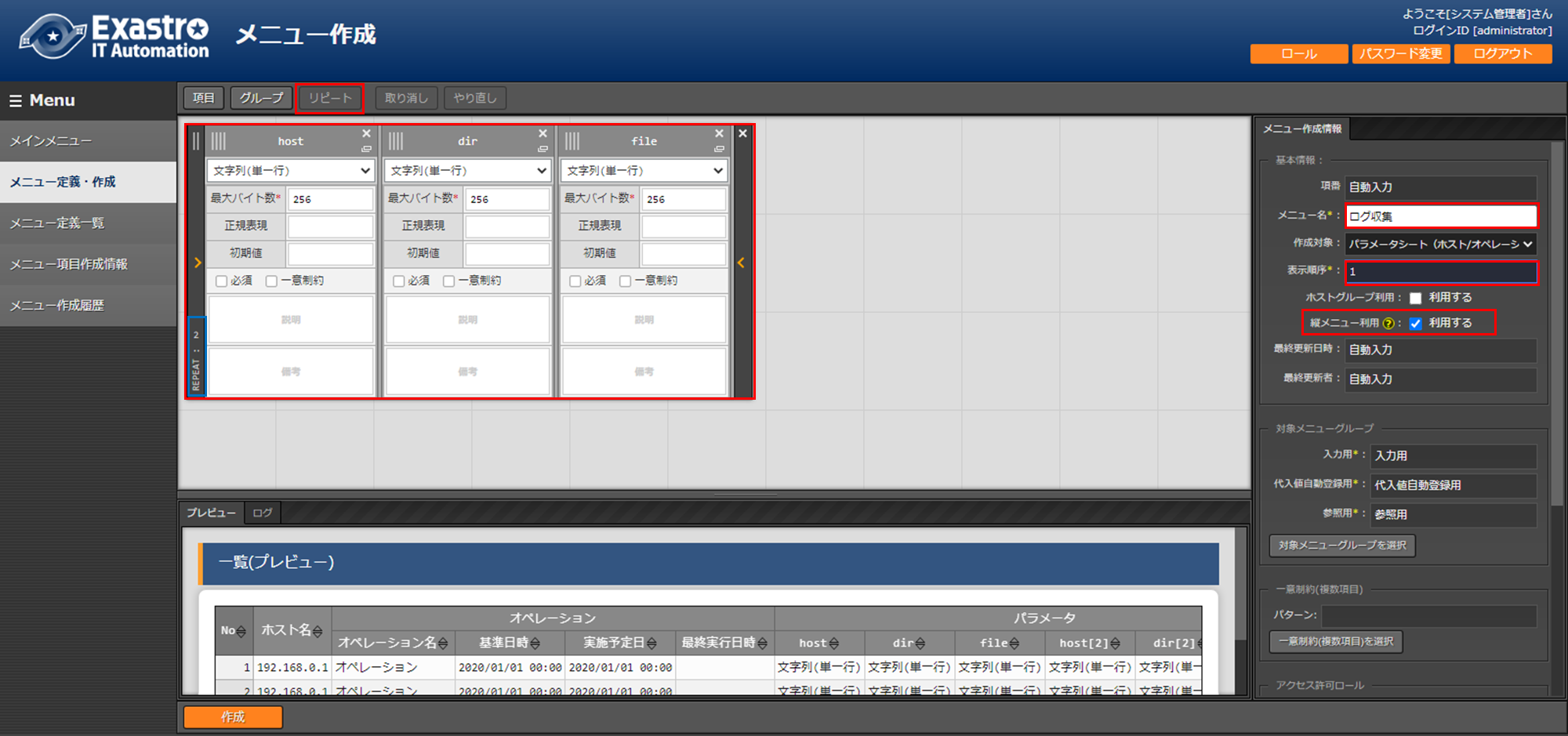The height and width of the screenshot is (736, 1568).
Task: Sort preview by host[2] column
Action: tap(1115, 644)
